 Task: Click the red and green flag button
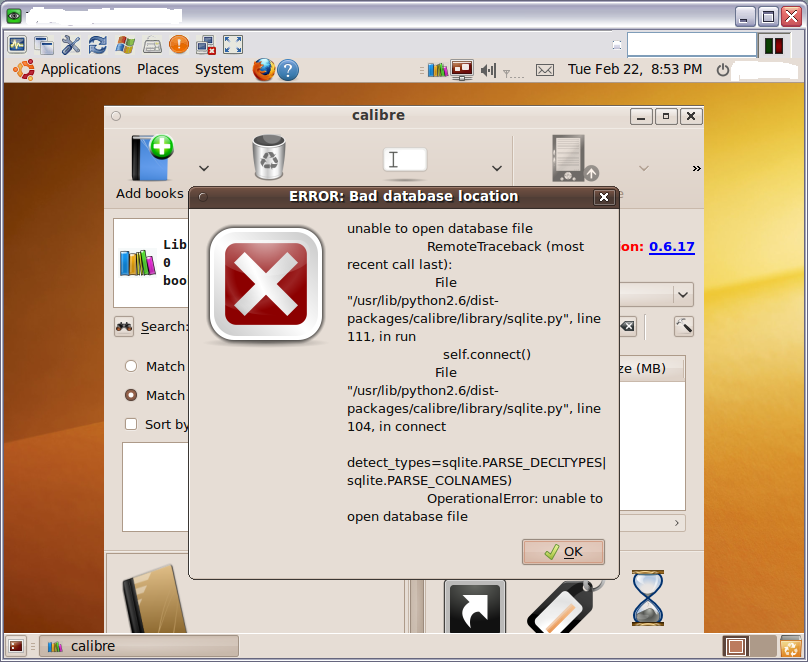click(x=774, y=45)
